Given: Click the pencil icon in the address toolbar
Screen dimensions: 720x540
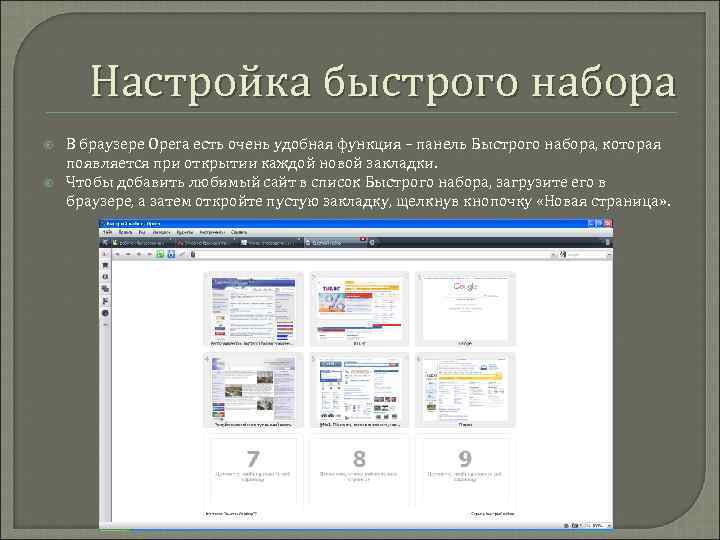Looking at the screenshot, I should pos(182,254).
